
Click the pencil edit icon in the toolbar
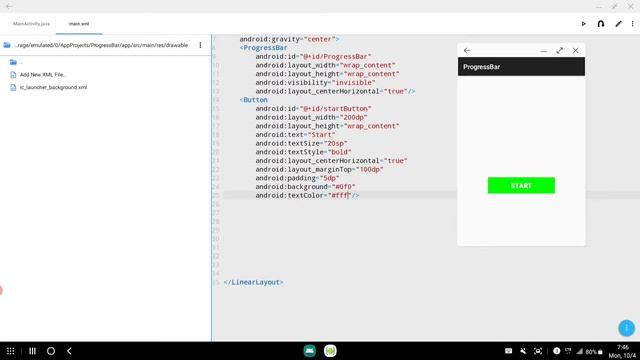click(x=619, y=24)
